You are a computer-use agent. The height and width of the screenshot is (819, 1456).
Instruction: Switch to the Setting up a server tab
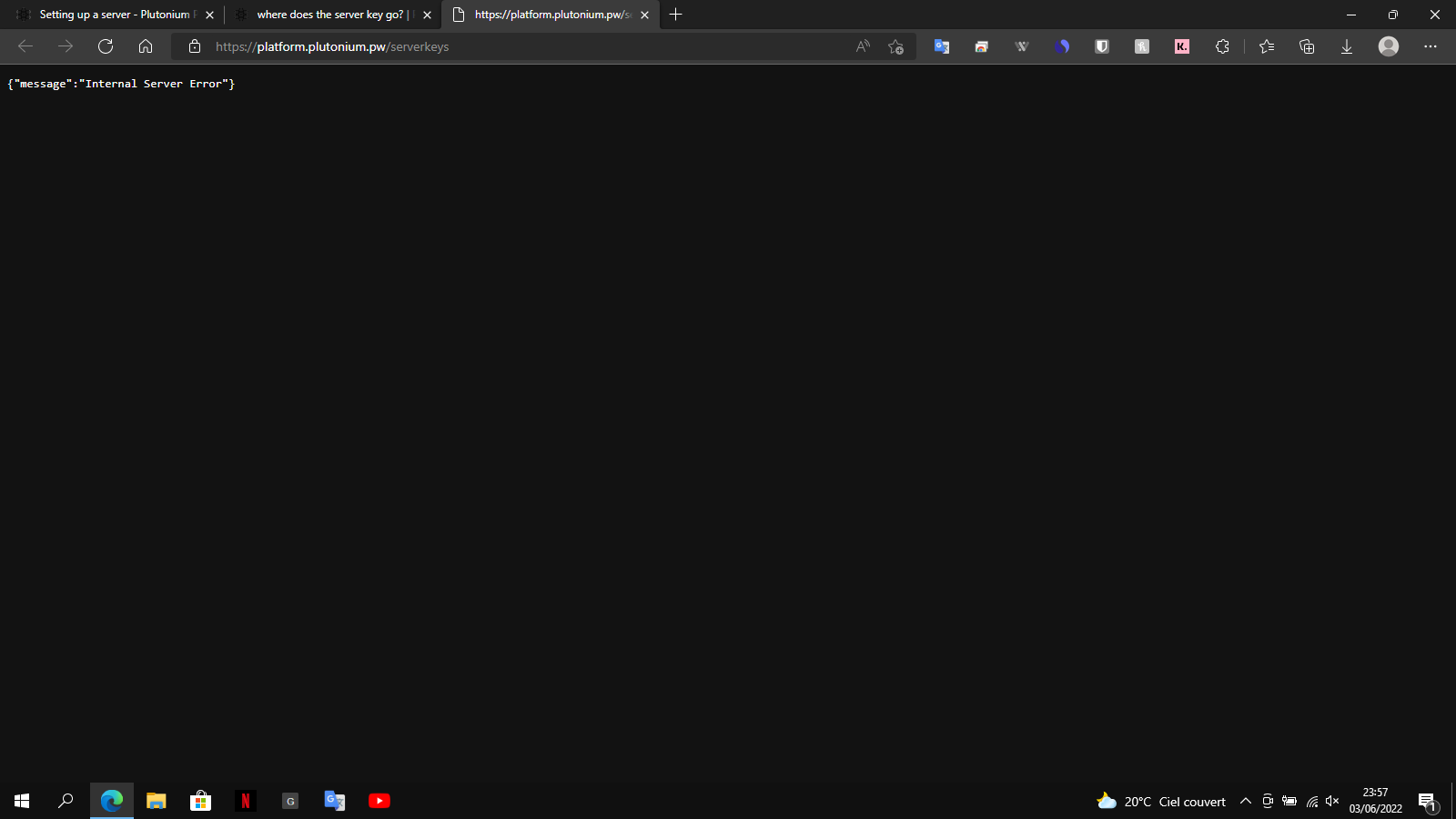coord(114,15)
